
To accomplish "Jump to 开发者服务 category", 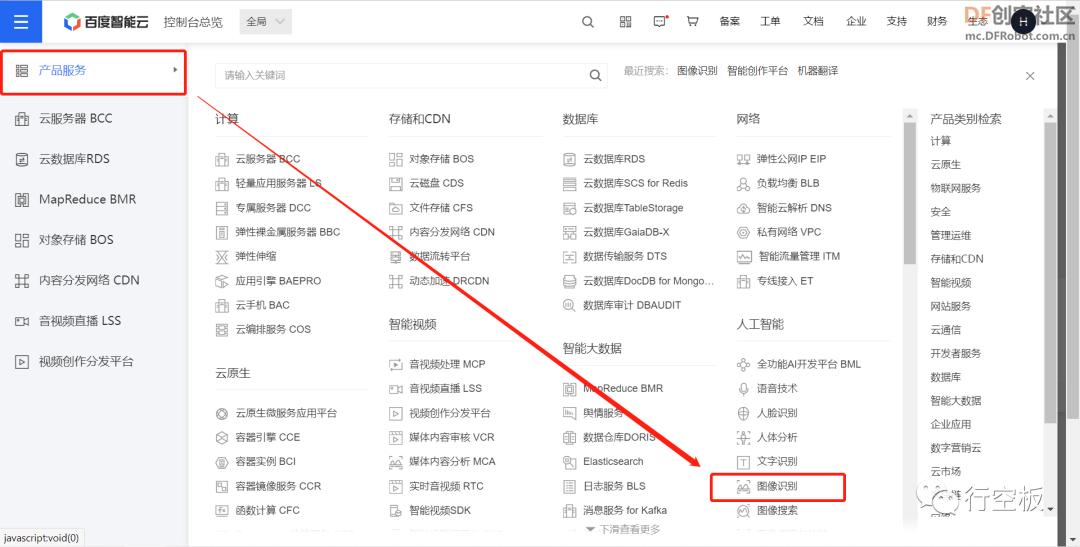I will click(x=955, y=353).
